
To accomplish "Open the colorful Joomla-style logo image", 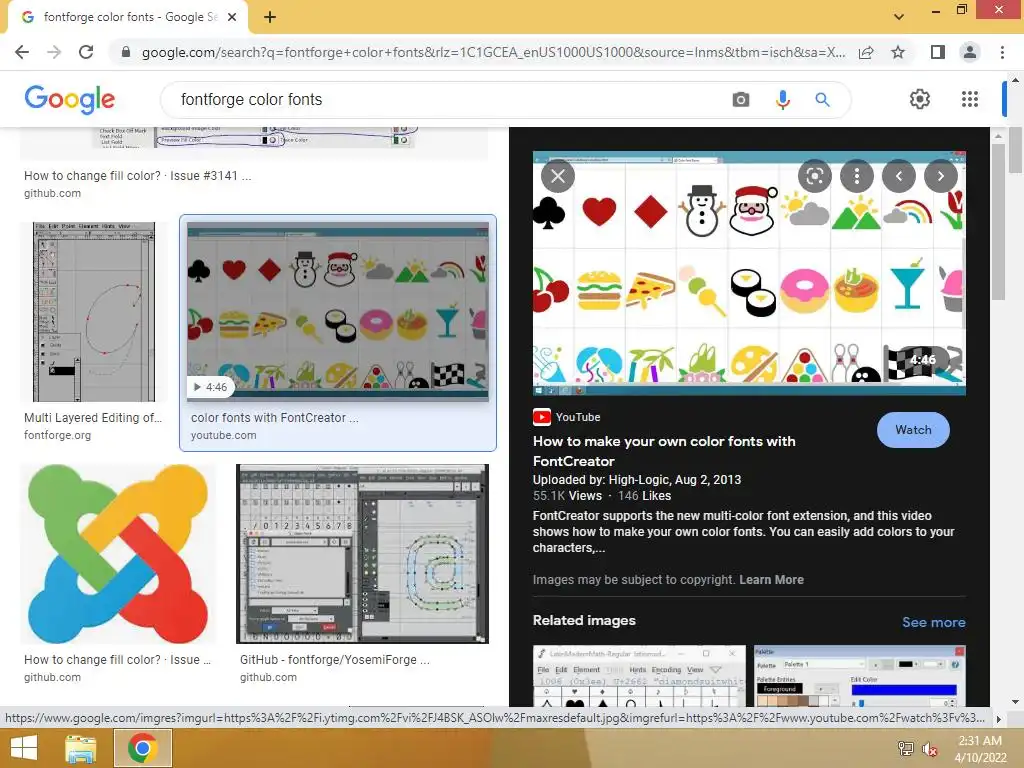I will point(118,554).
